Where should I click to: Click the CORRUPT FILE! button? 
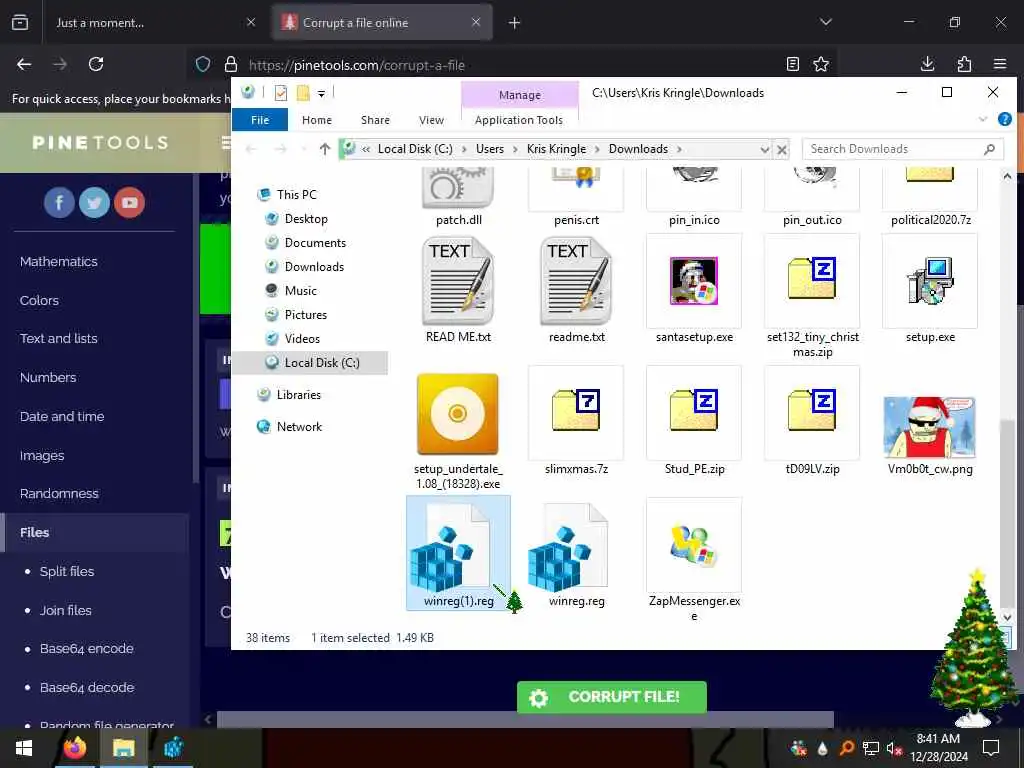click(611, 697)
